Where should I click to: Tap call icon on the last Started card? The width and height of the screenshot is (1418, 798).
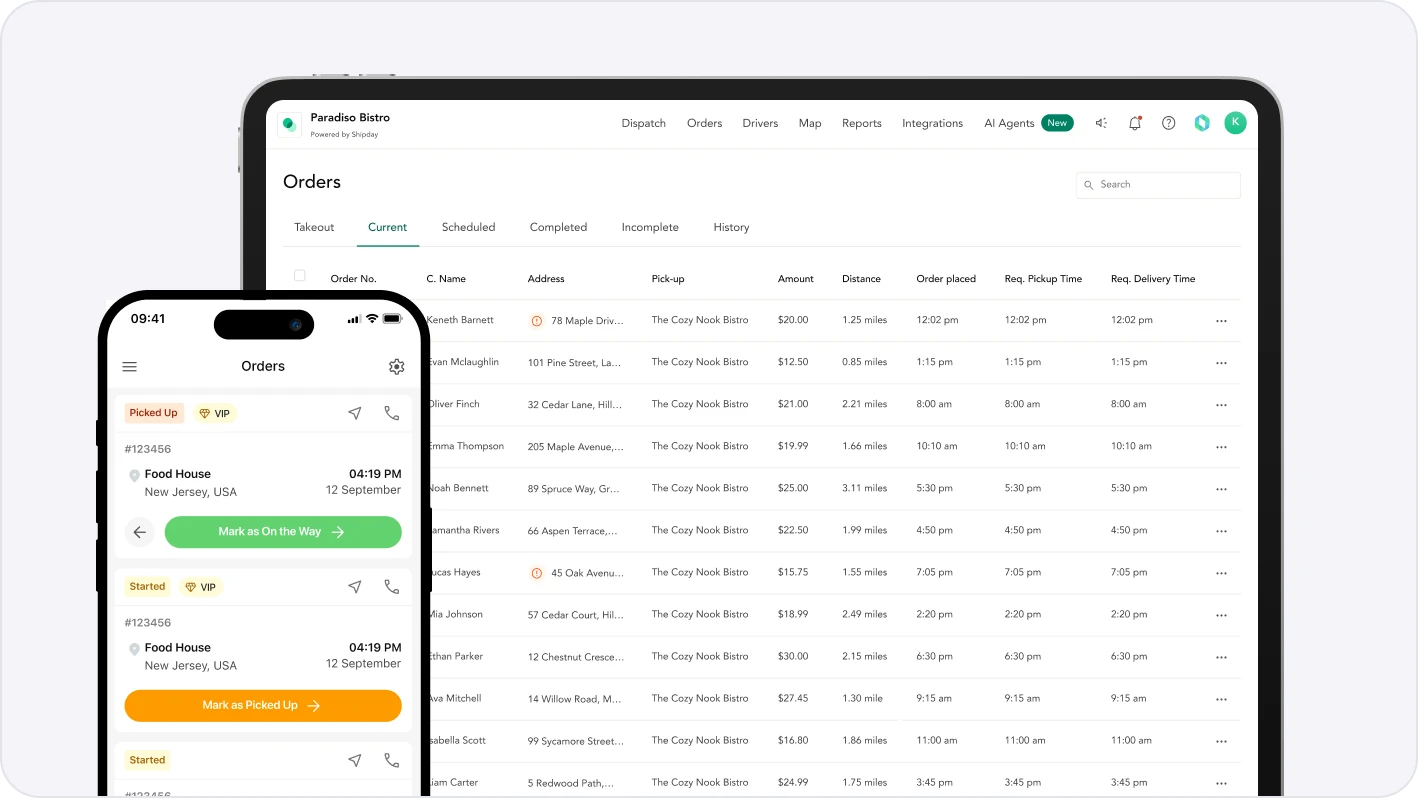392,760
